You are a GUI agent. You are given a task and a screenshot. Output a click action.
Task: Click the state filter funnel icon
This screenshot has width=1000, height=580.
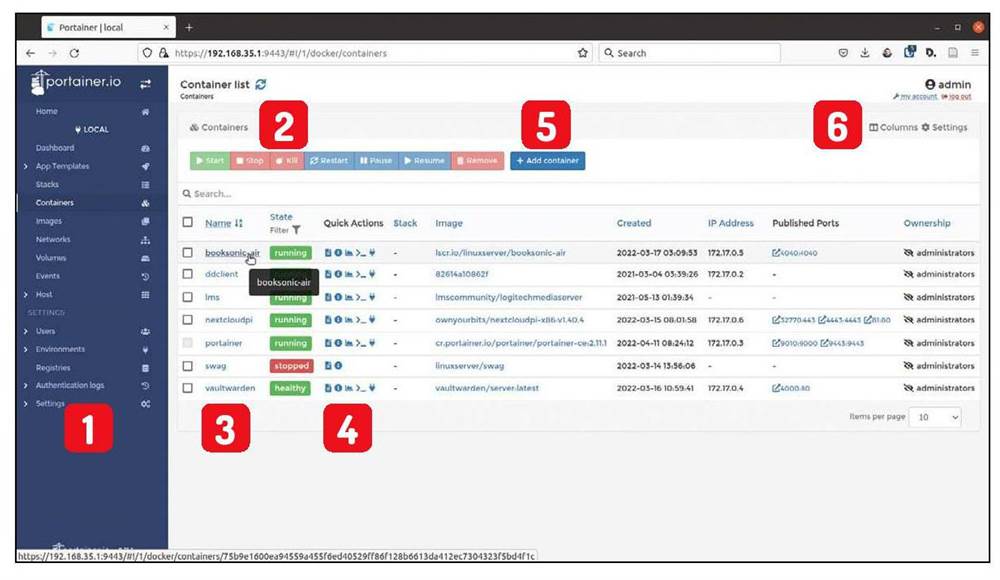296,230
